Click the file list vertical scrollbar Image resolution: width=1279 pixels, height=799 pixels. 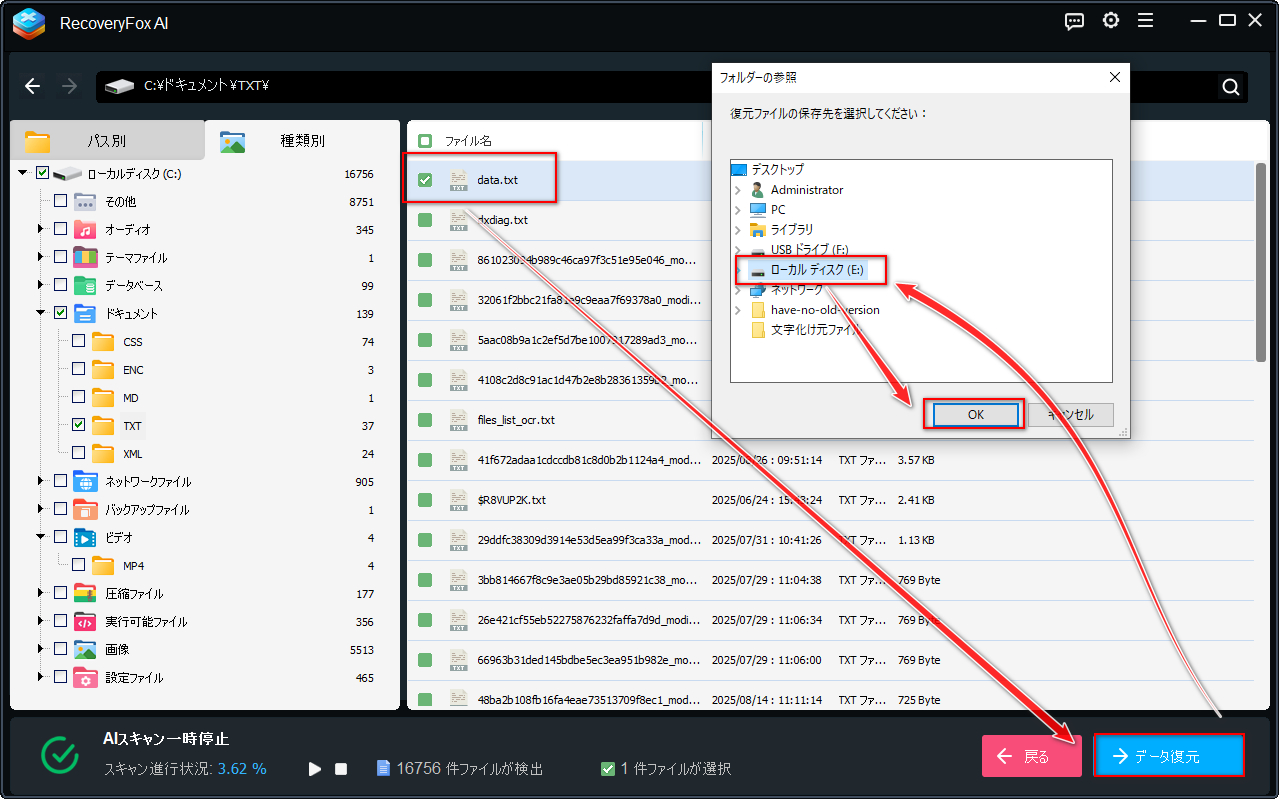(1260, 260)
